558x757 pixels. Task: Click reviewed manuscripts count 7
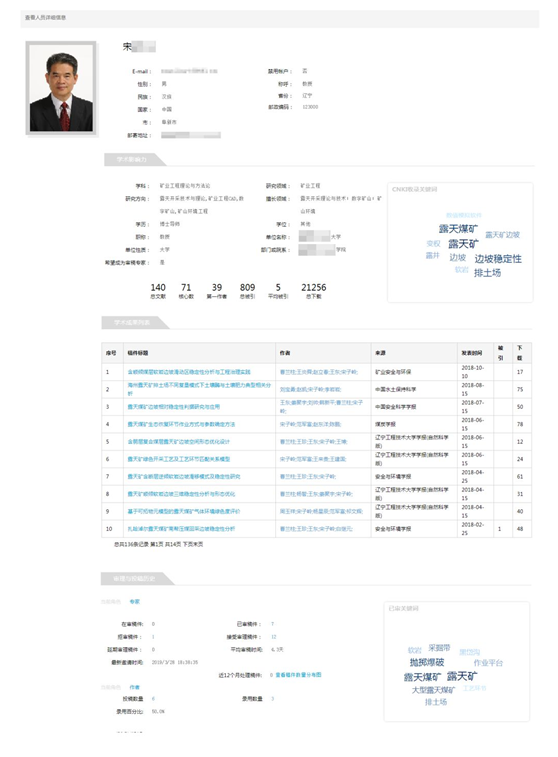pyautogui.click(x=272, y=624)
